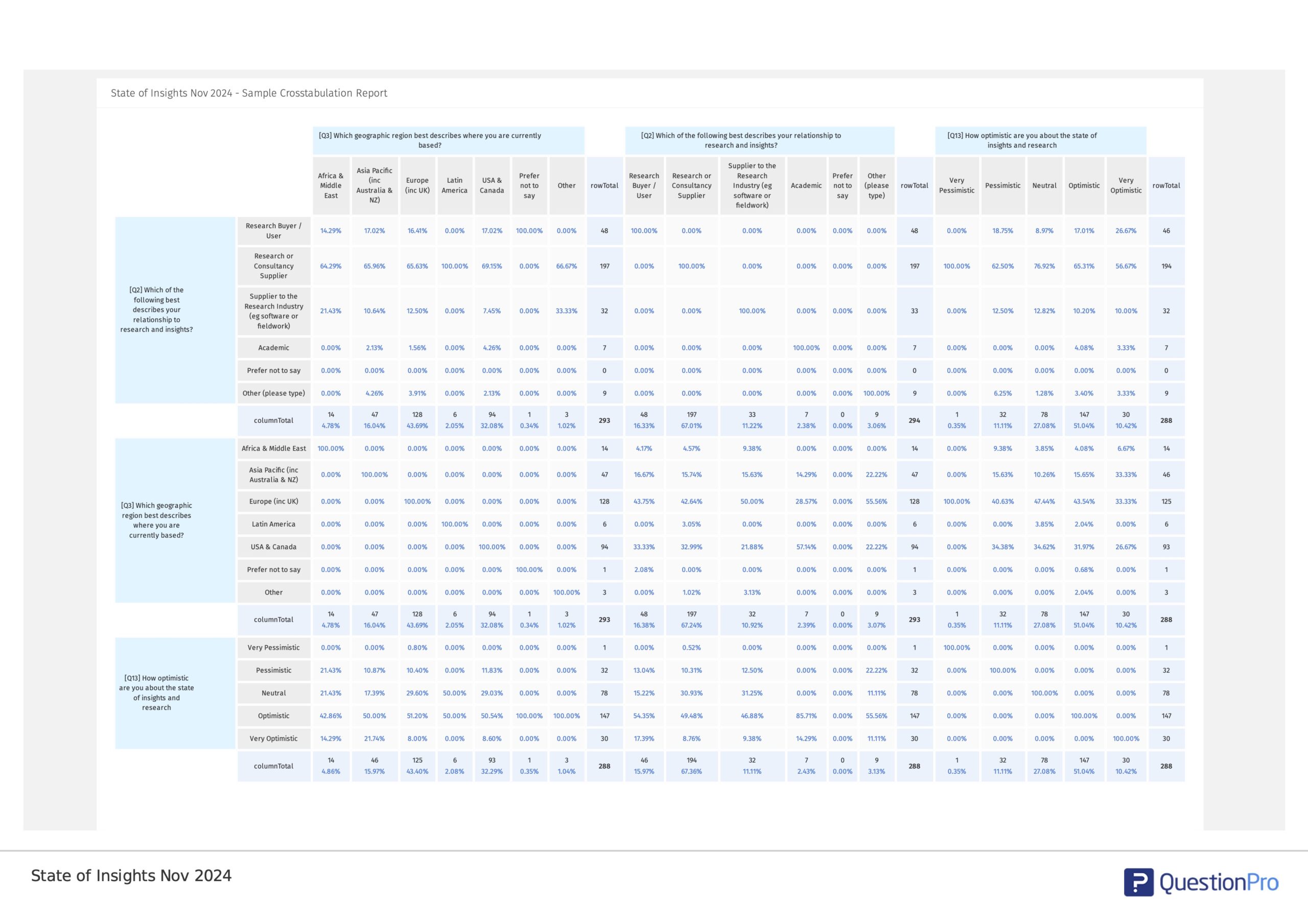Click the 'Supplier to the Research Industry' column header
The image size is (1308, 924).
[x=752, y=186]
